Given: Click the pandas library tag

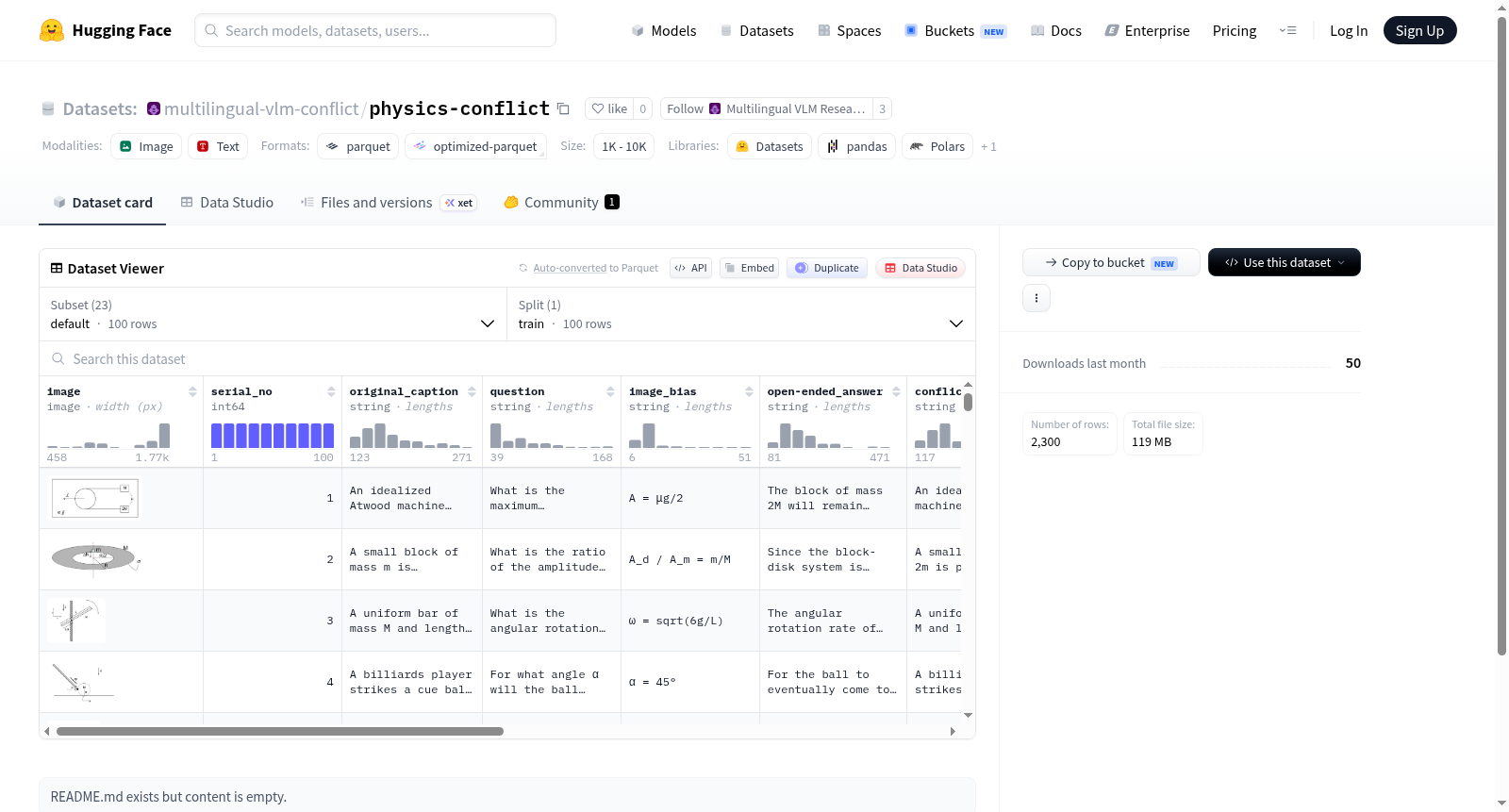Looking at the screenshot, I should point(857,146).
